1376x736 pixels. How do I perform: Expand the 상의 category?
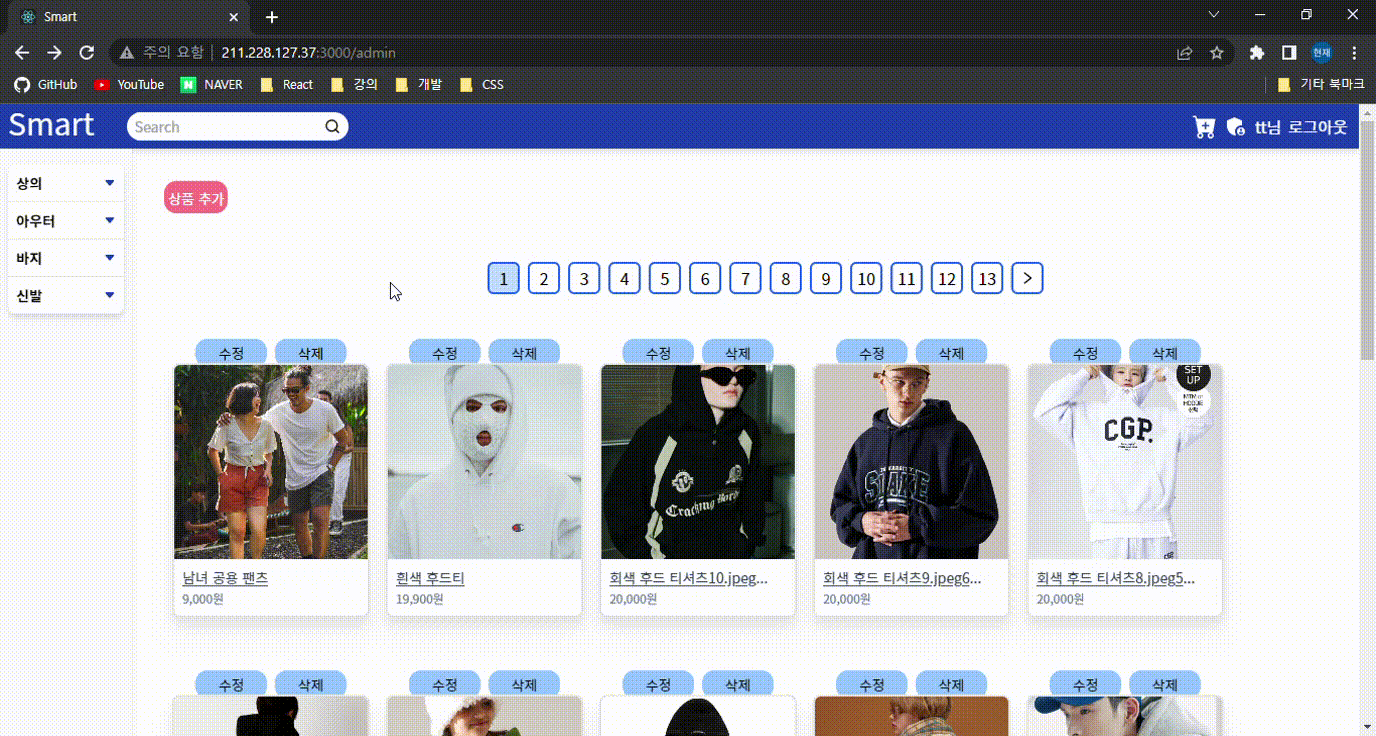(x=66, y=183)
